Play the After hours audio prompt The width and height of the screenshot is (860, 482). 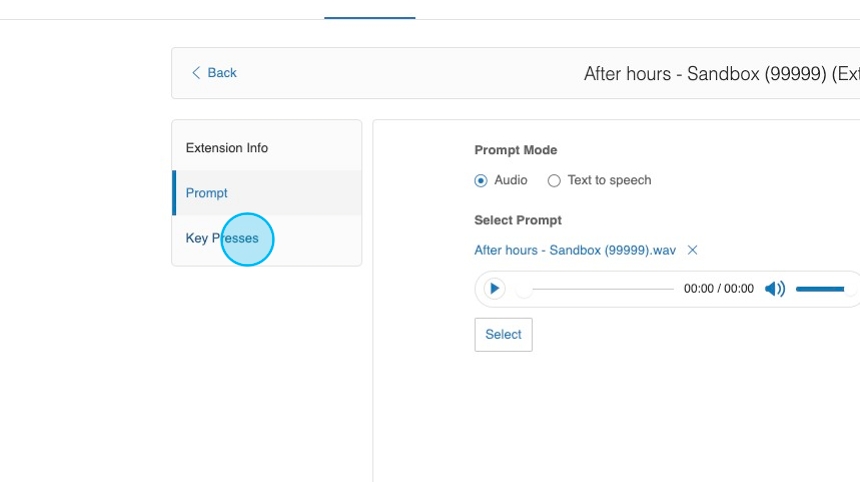494,289
